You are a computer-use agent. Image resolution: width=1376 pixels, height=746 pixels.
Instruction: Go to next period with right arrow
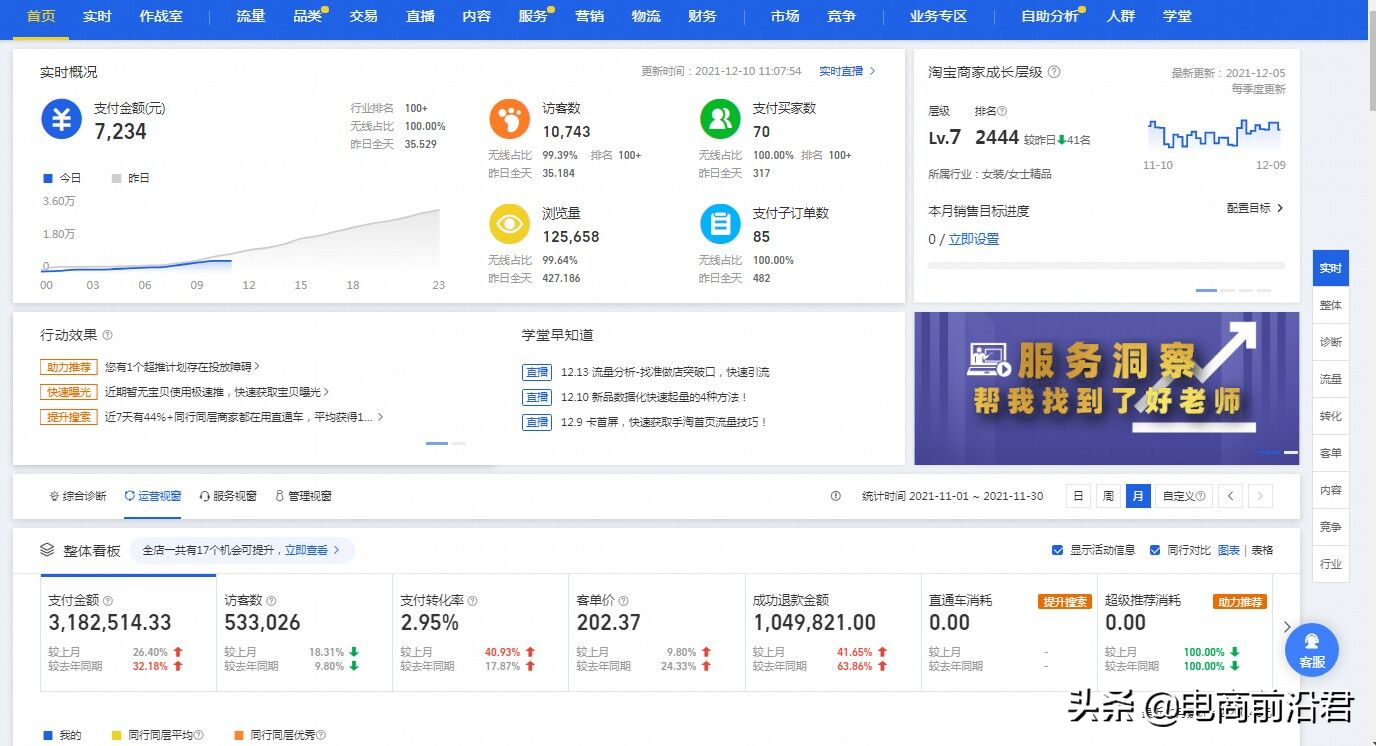click(x=1260, y=496)
